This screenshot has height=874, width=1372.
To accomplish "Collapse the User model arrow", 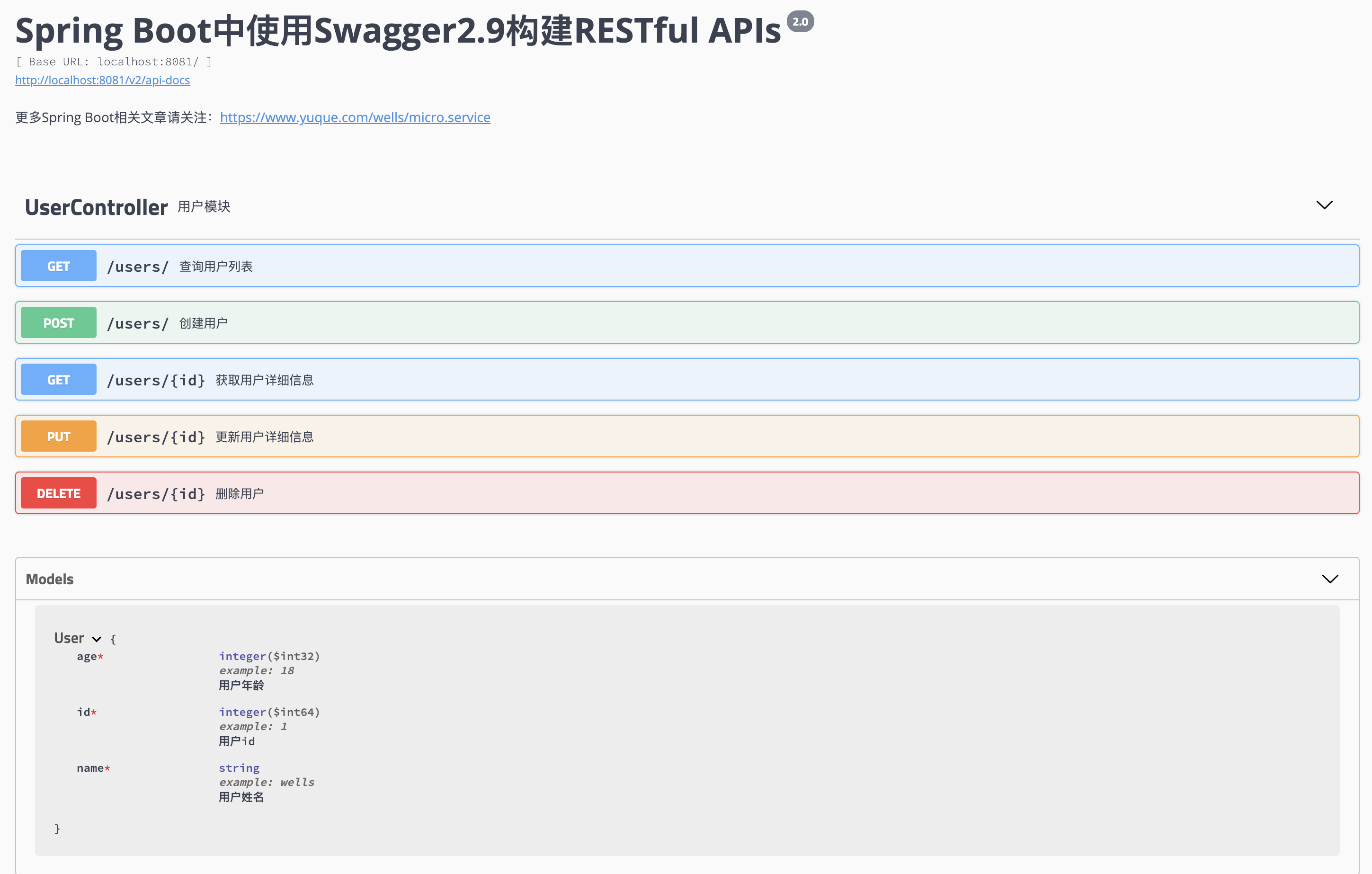I will click(x=97, y=639).
